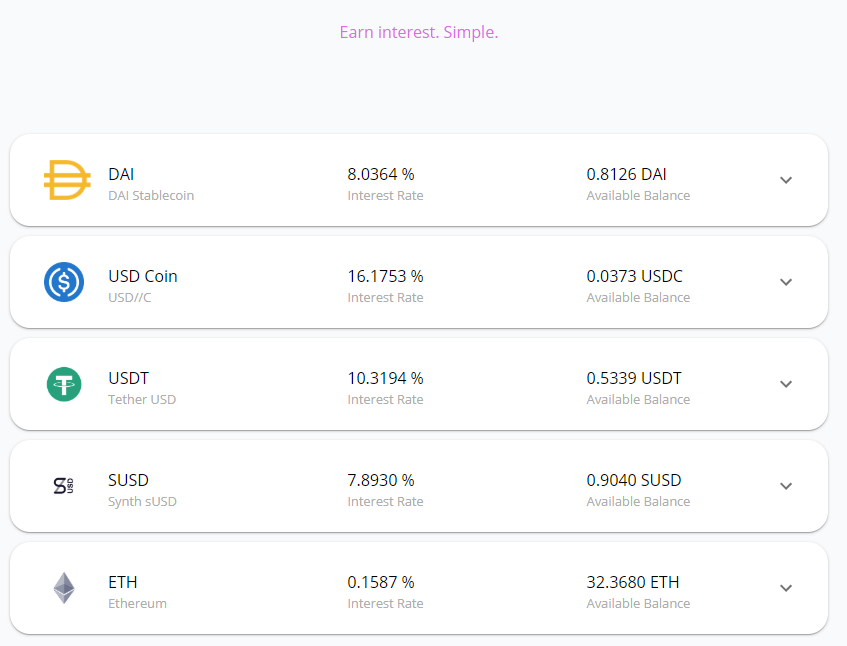
Task: Click the 'Earn interest. Simple.' tagline
Action: (419, 32)
